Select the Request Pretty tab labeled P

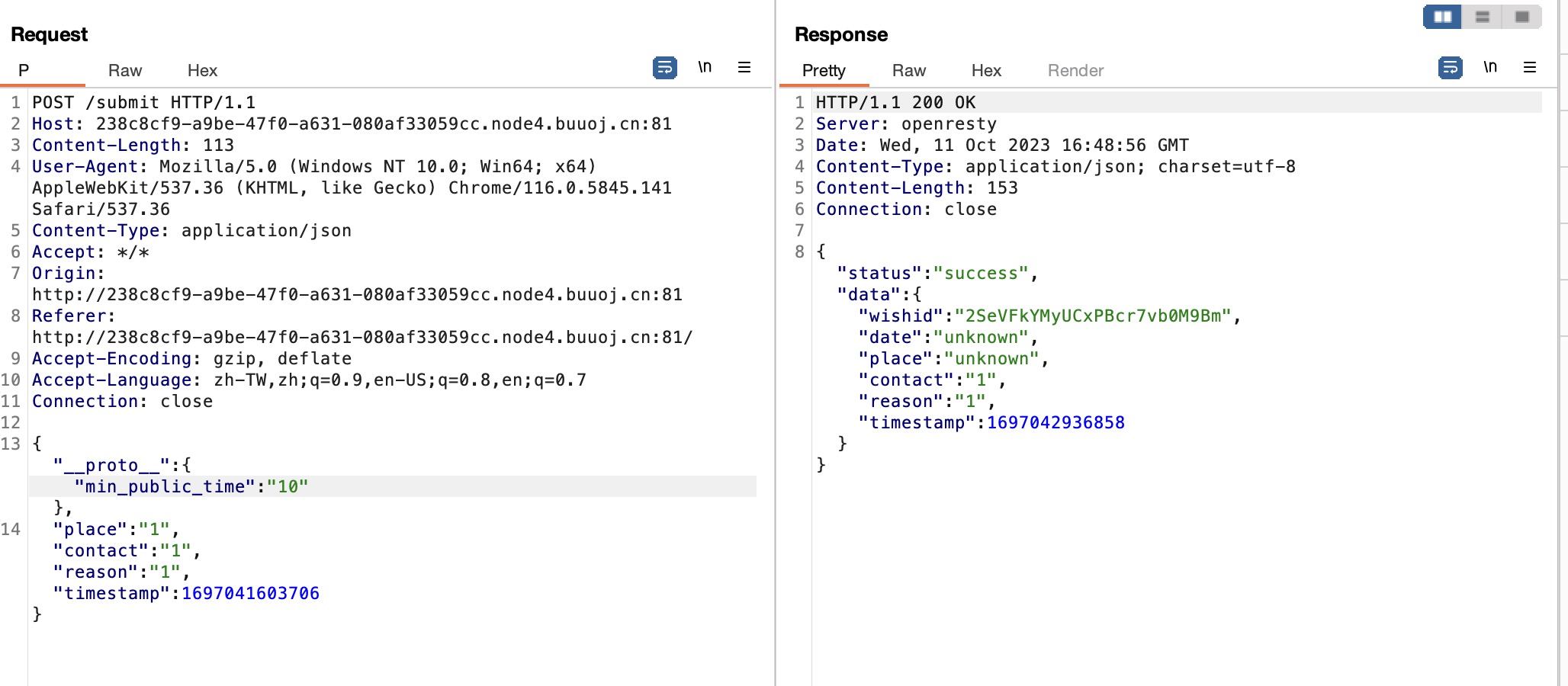[x=24, y=71]
